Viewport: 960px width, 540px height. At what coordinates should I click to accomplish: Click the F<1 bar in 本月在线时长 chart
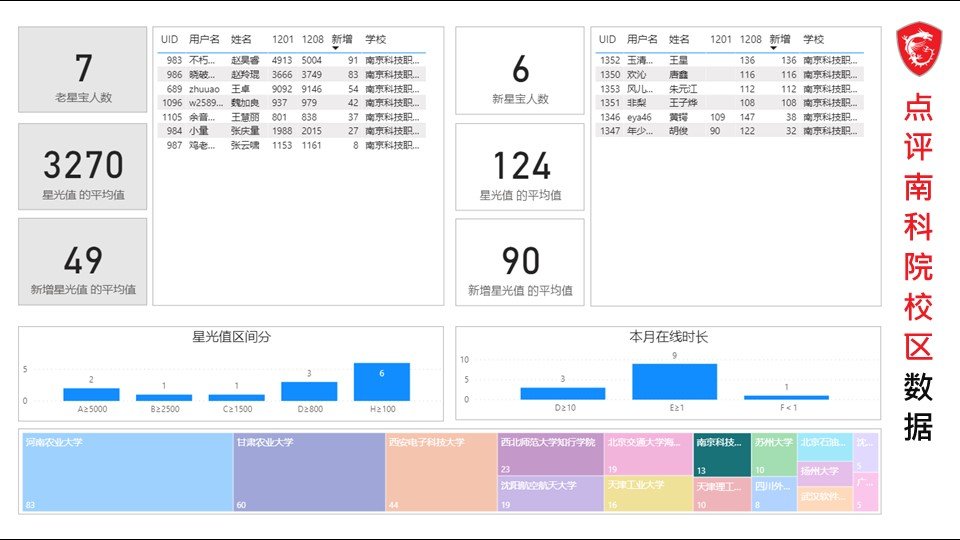(786, 397)
